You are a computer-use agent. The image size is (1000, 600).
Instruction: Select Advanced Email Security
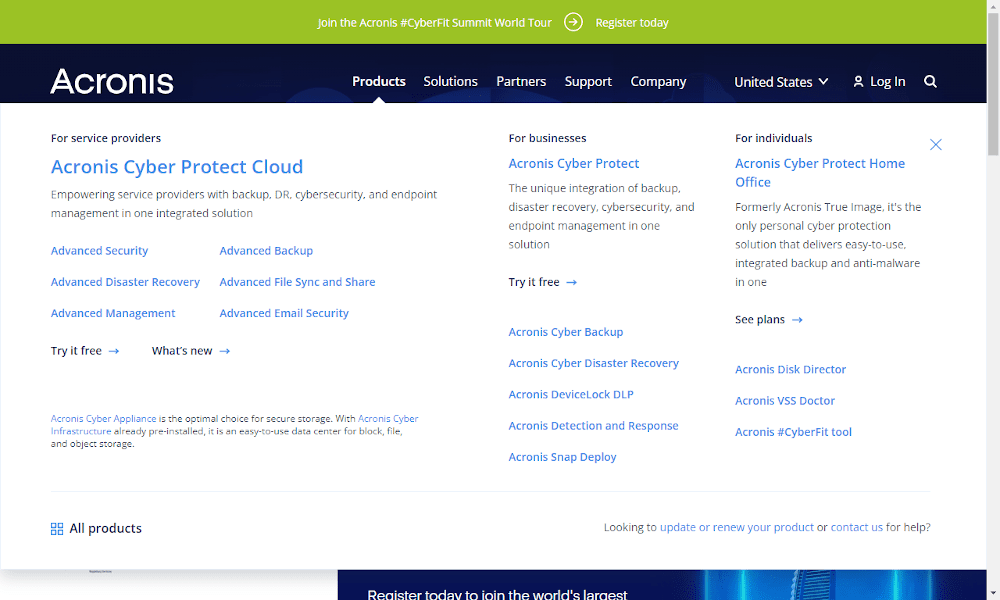click(284, 313)
